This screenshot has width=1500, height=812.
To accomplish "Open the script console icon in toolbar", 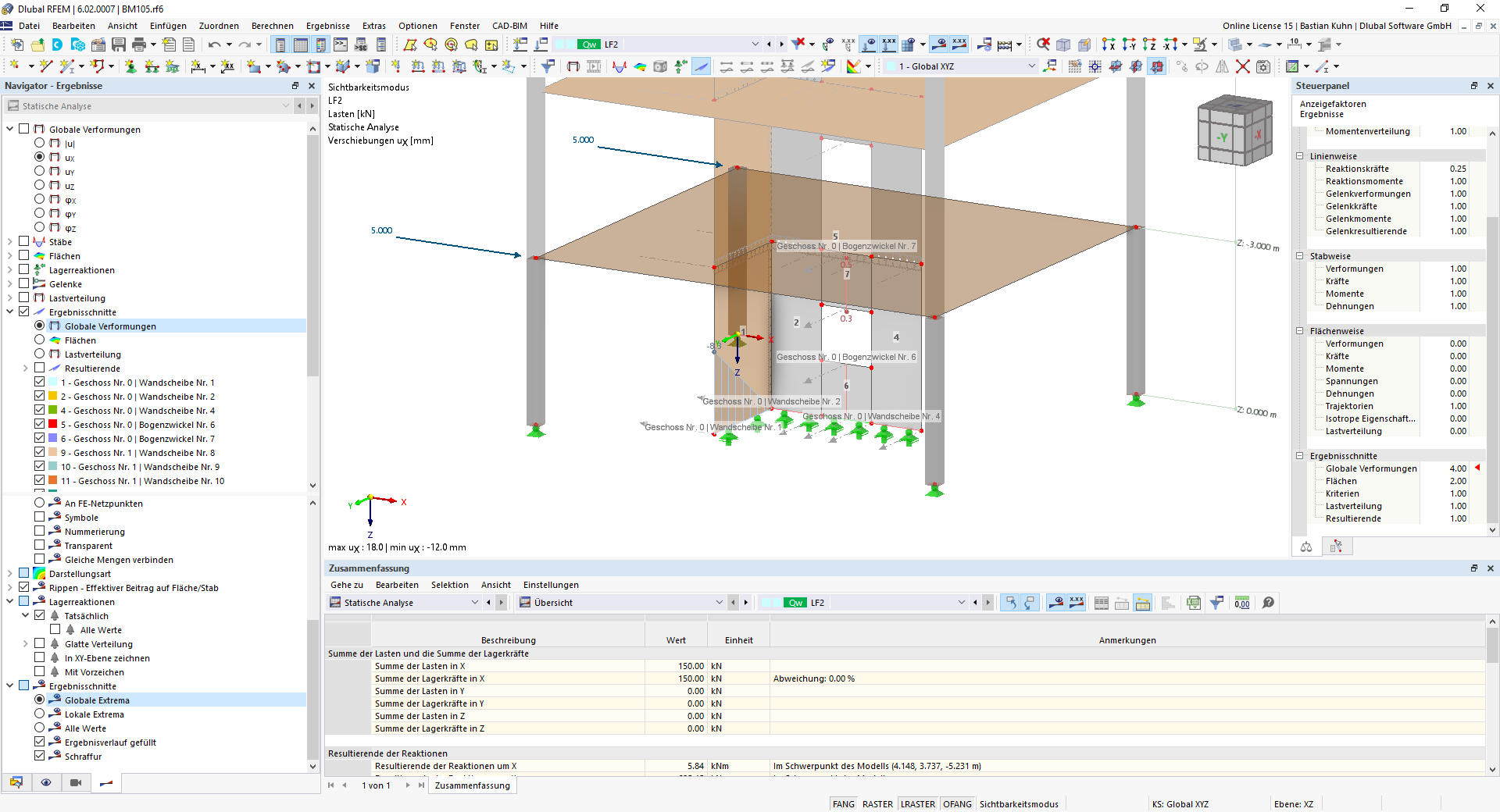I will click(341, 45).
